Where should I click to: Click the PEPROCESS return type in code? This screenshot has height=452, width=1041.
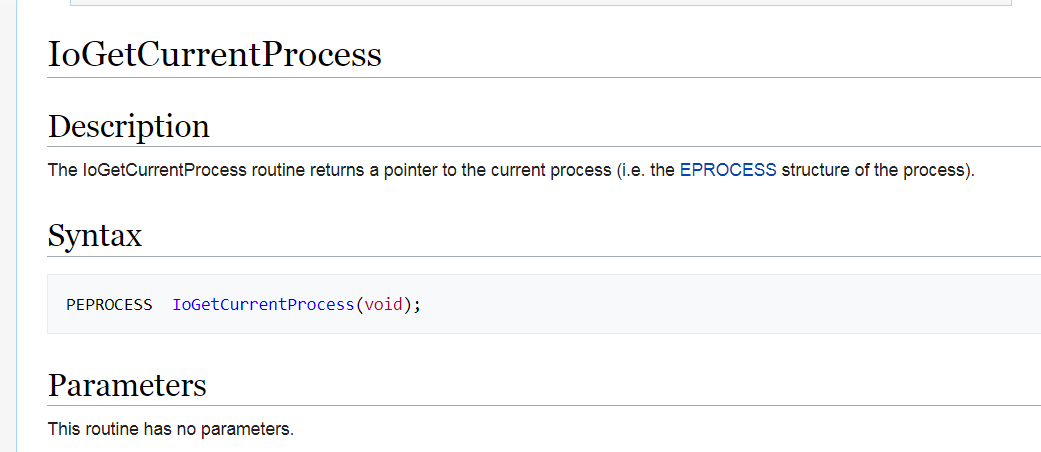coord(109,304)
